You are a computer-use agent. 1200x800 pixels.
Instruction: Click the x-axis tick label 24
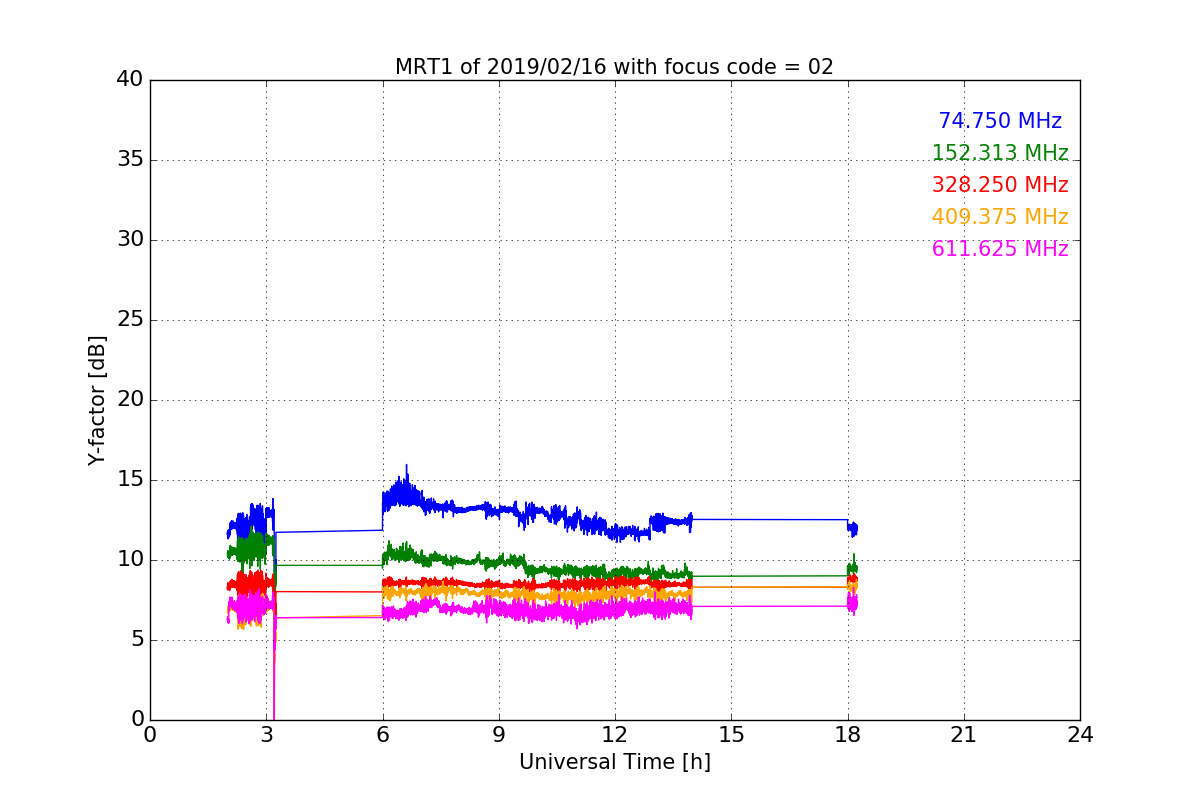1080,735
